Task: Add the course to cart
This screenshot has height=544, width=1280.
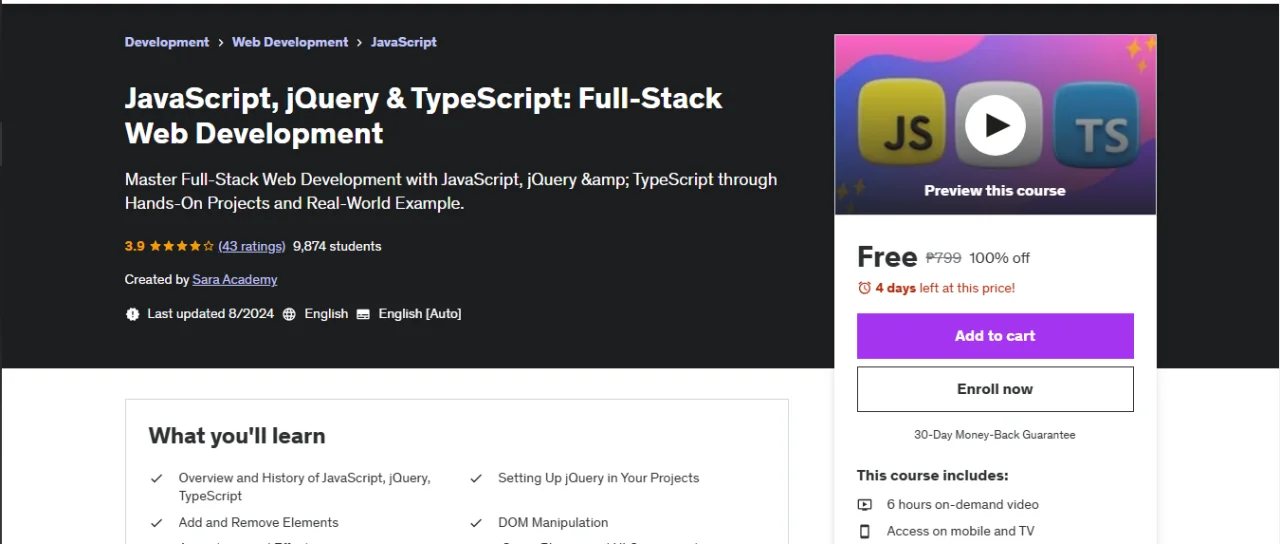Action: (x=995, y=336)
